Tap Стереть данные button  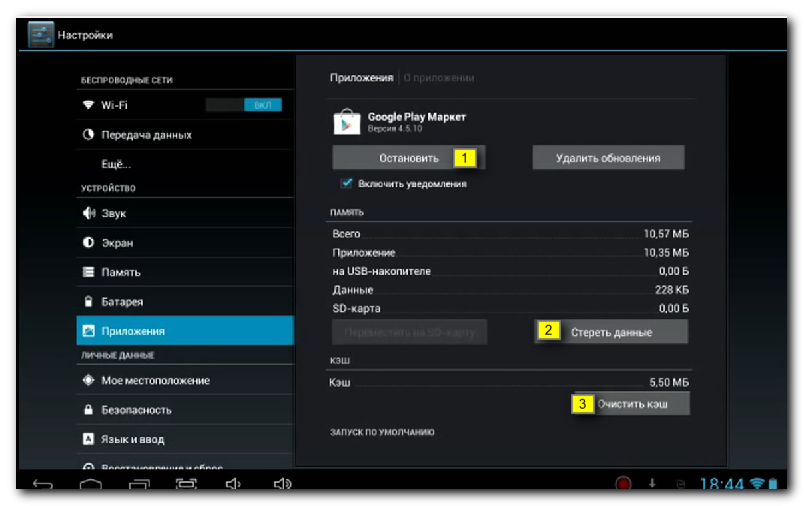[611, 332]
